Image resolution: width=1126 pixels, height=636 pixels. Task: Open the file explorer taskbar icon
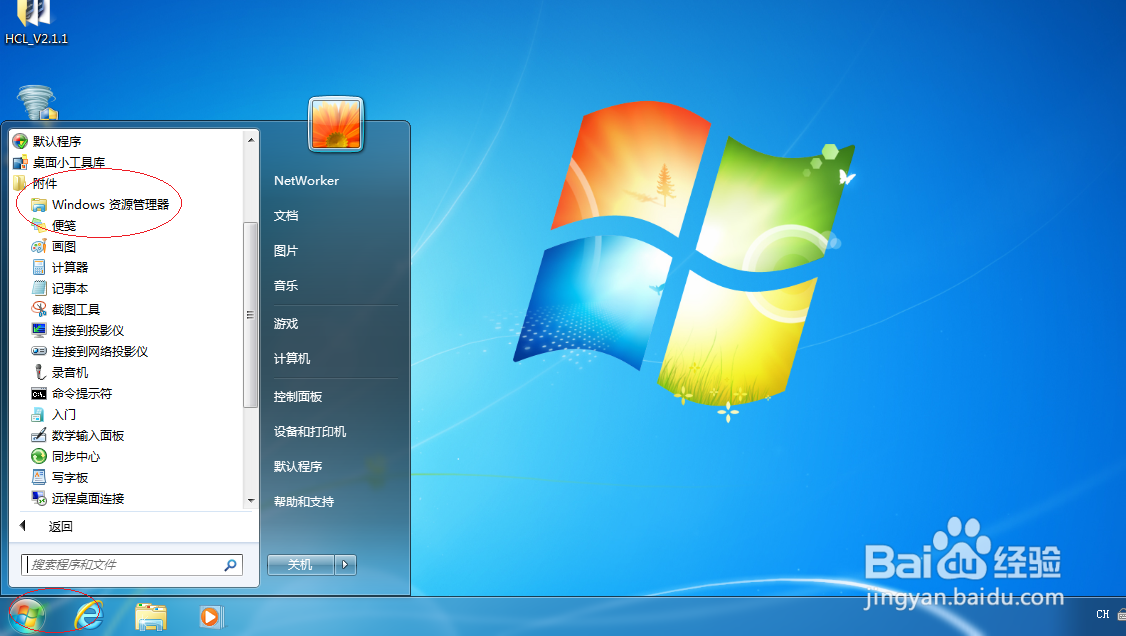click(x=151, y=617)
